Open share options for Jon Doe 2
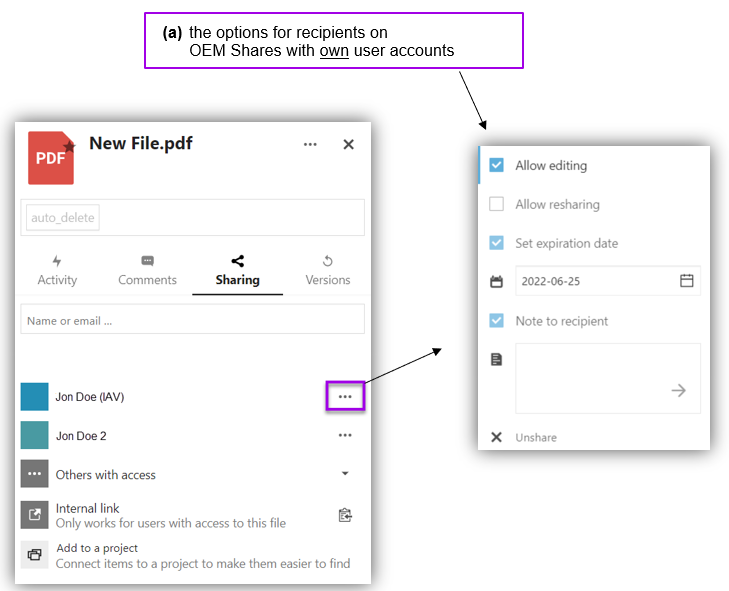The height and width of the screenshot is (591, 729). 345,435
